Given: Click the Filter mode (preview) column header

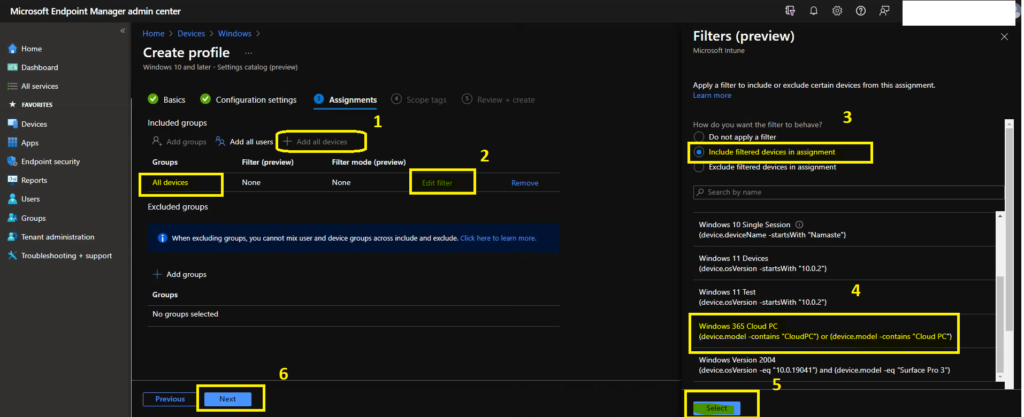Looking at the screenshot, I should [x=368, y=162].
